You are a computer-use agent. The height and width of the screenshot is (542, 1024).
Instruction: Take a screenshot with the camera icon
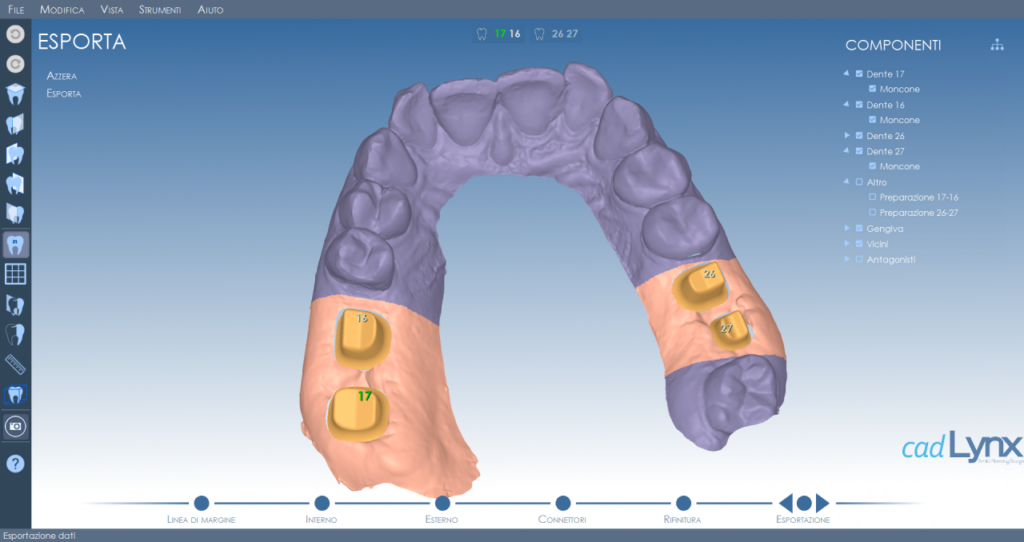[15, 426]
